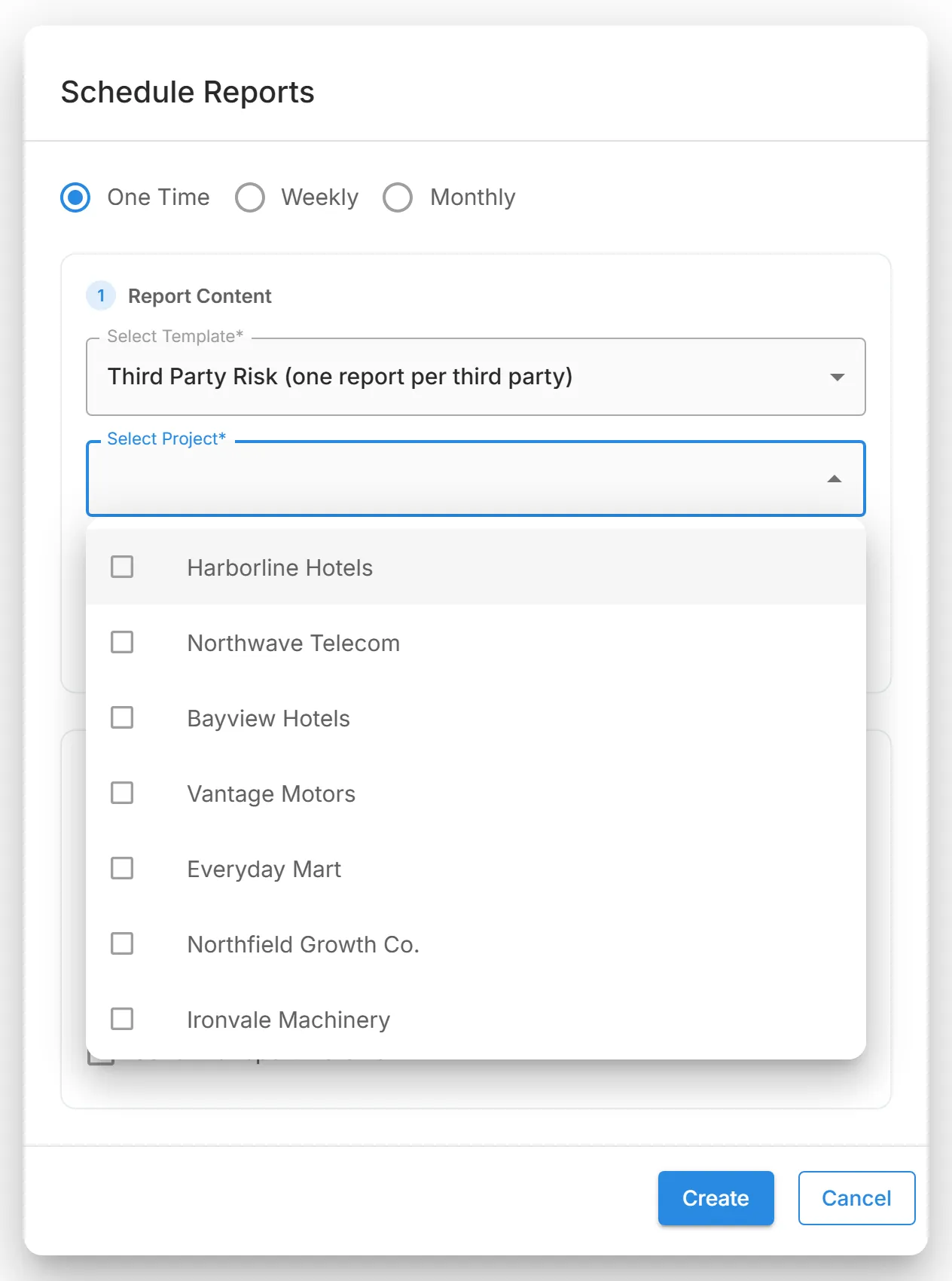Screen dimensions: 952x1281
Task: Check the Northfield Growth Co. checkbox
Action: coord(122,943)
